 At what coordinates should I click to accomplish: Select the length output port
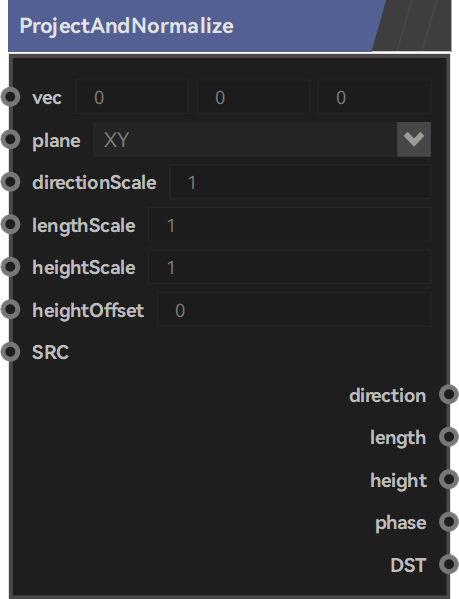coord(449,437)
